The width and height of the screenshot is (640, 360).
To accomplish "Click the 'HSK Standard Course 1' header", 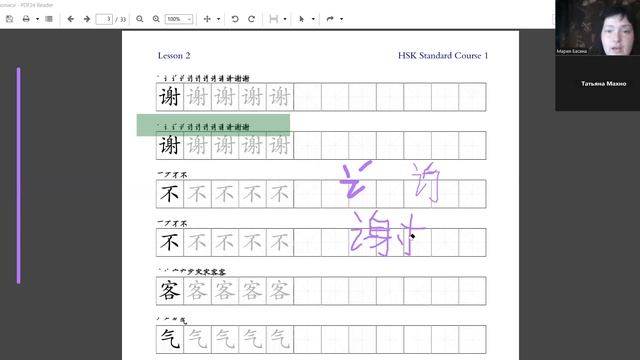I will tap(443, 56).
